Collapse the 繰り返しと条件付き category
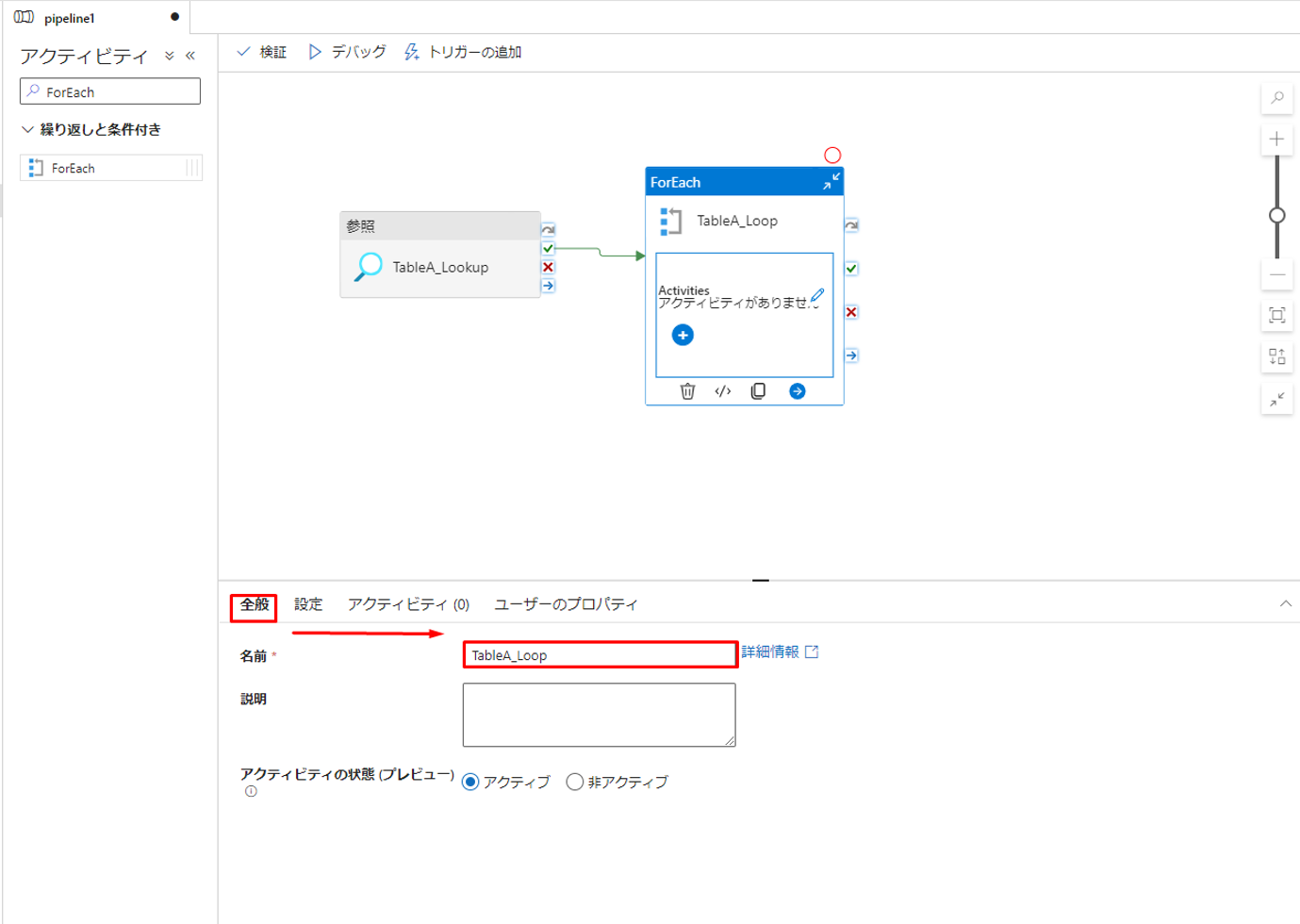 (27, 129)
